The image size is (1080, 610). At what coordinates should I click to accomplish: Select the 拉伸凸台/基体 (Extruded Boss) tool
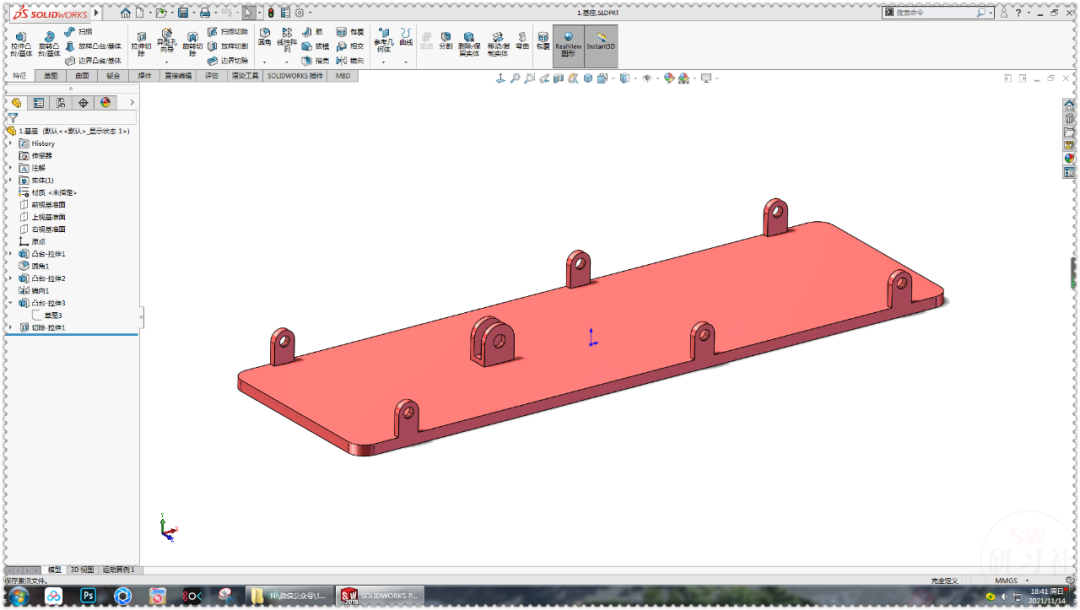coord(19,38)
